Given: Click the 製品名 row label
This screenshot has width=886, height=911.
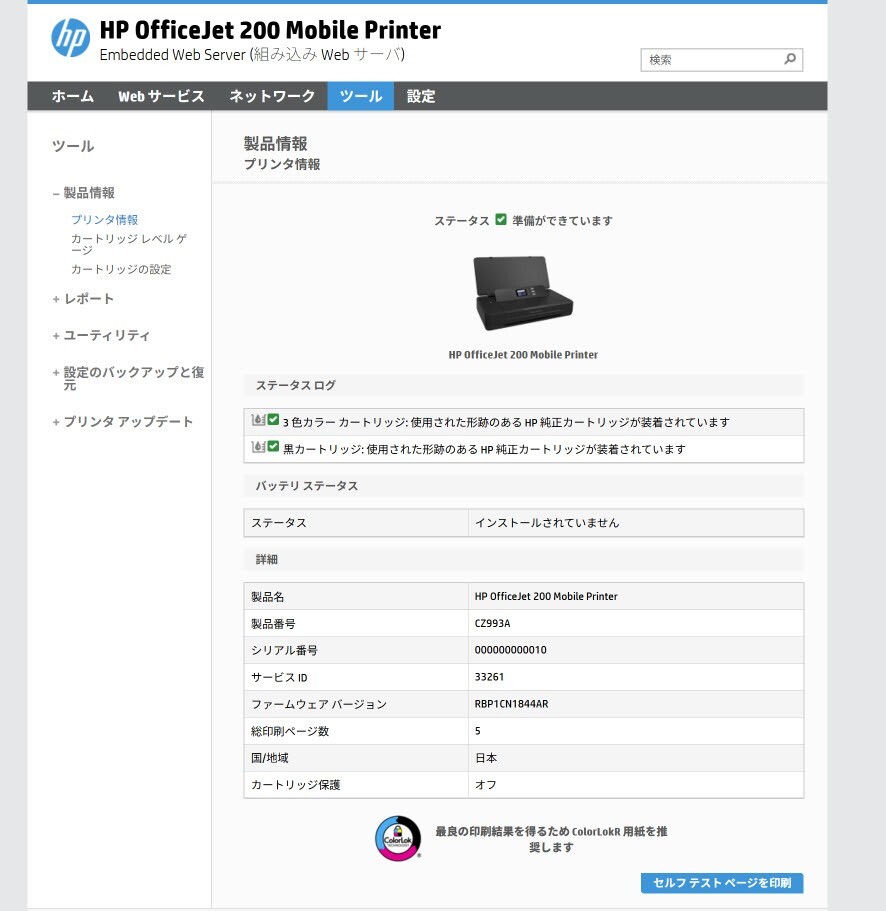Looking at the screenshot, I should pyautogui.click(x=267, y=597).
